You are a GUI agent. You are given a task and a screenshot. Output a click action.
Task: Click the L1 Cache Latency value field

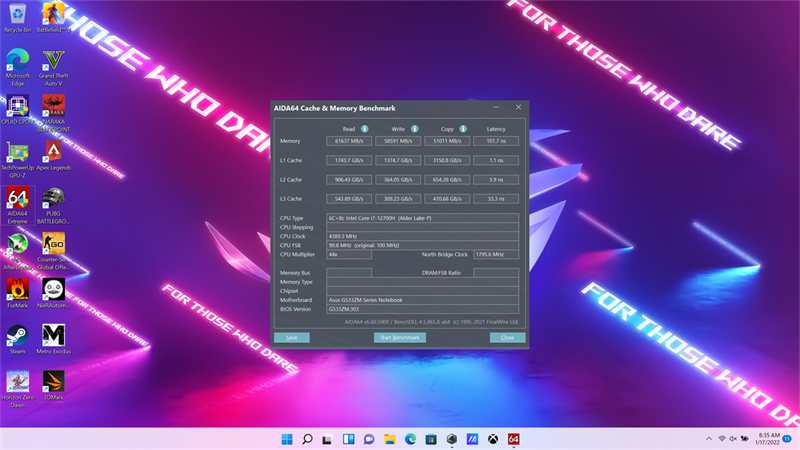click(x=496, y=160)
